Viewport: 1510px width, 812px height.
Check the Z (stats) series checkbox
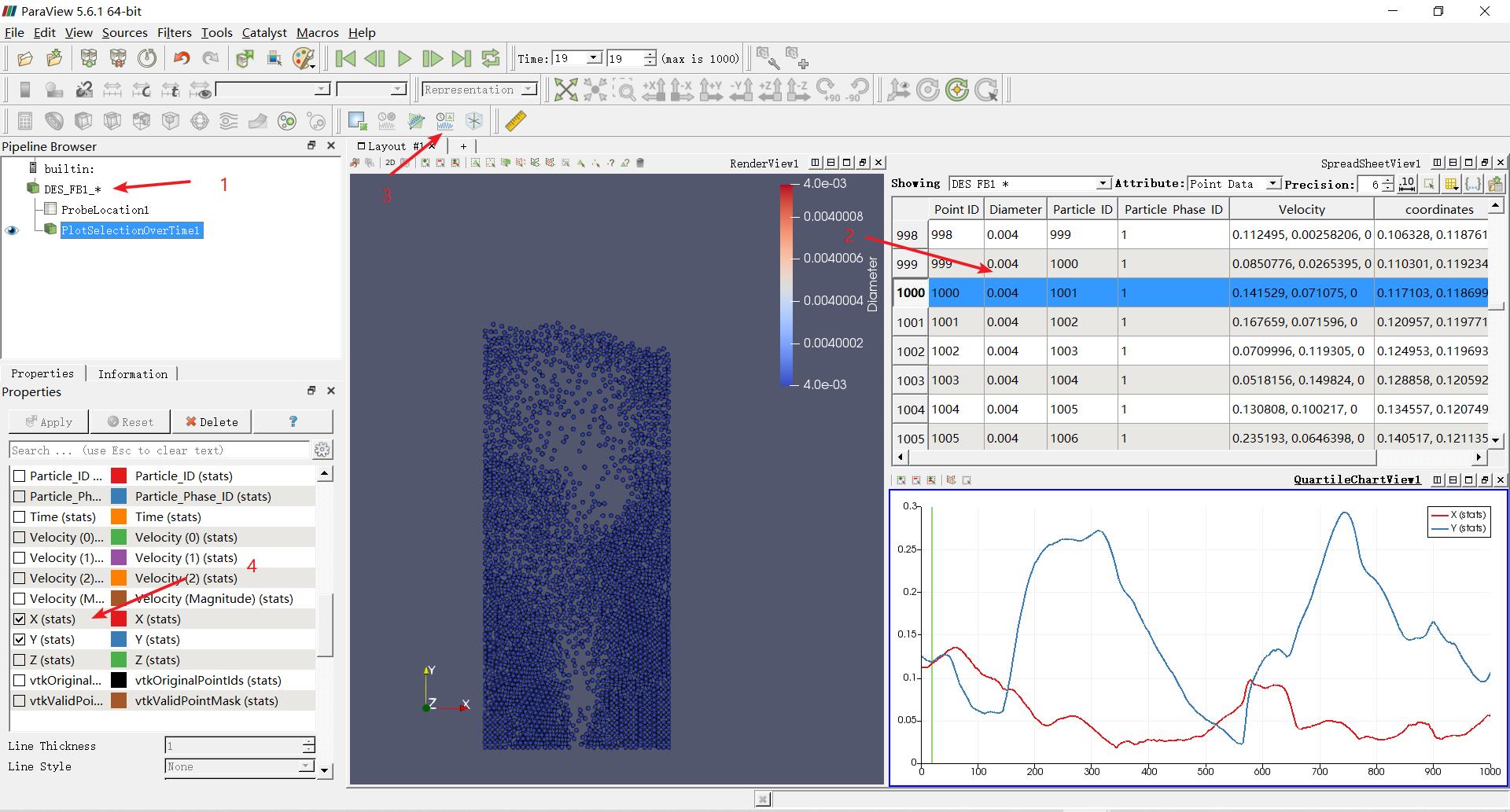(20, 660)
